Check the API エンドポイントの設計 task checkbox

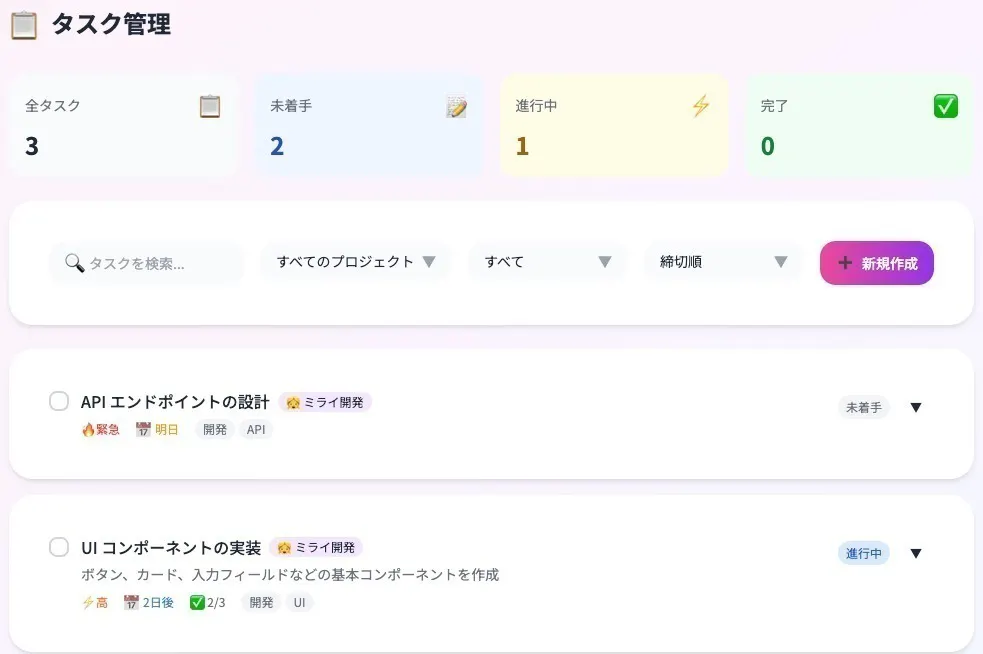pyautogui.click(x=59, y=401)
